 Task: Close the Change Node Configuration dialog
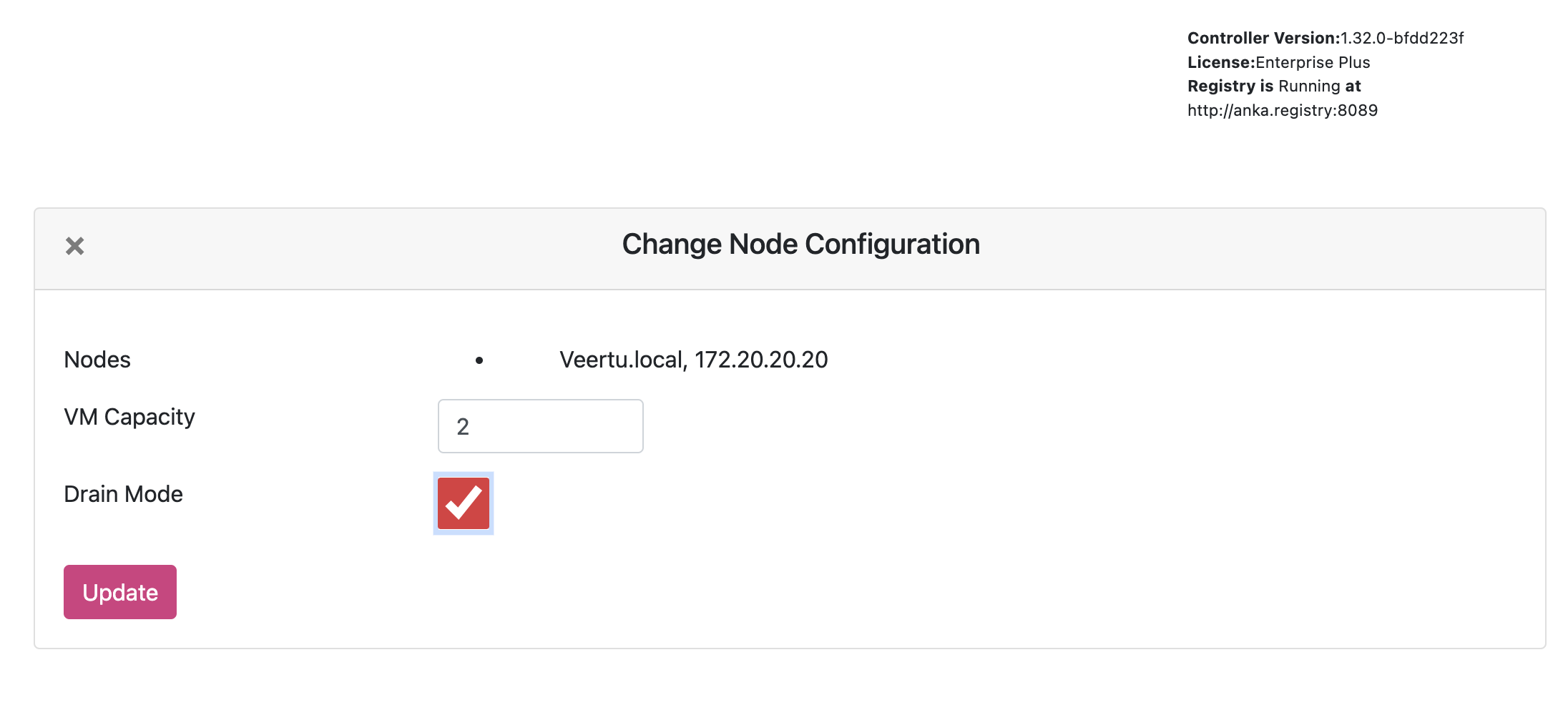[74, 246]
